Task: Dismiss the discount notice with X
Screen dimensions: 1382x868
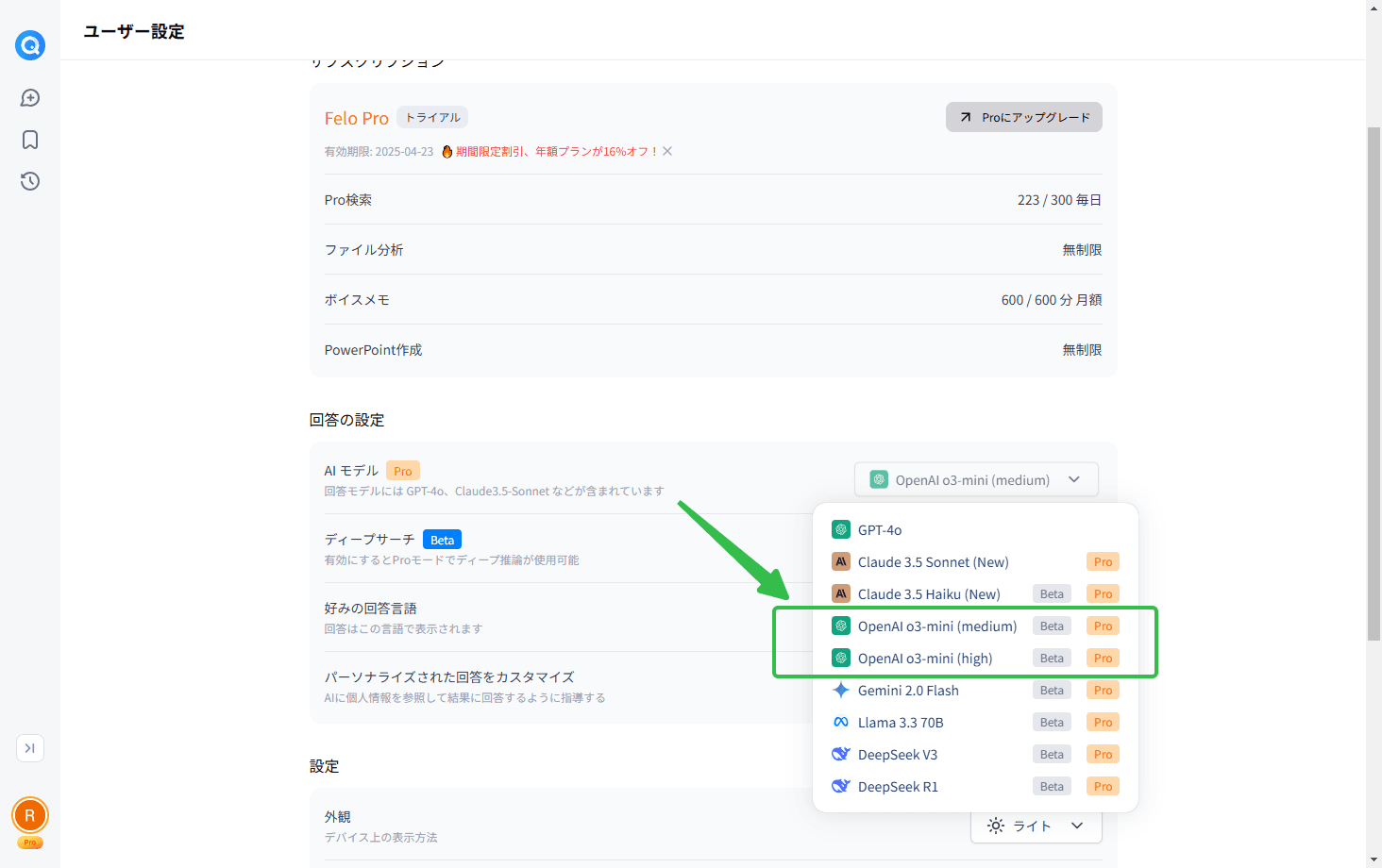Action: click(667, 151)
